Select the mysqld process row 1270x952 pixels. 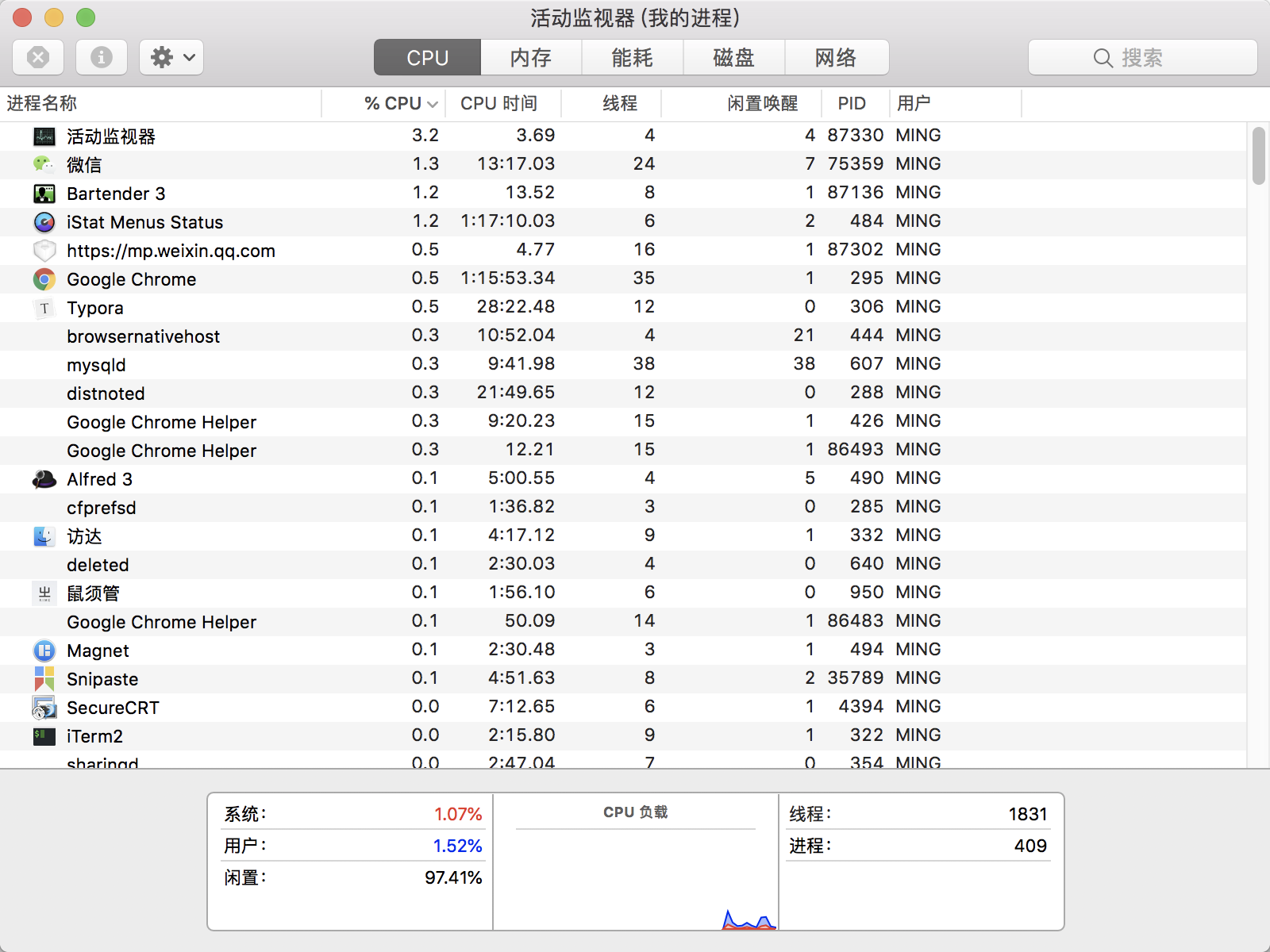click(x=623, y=365)
